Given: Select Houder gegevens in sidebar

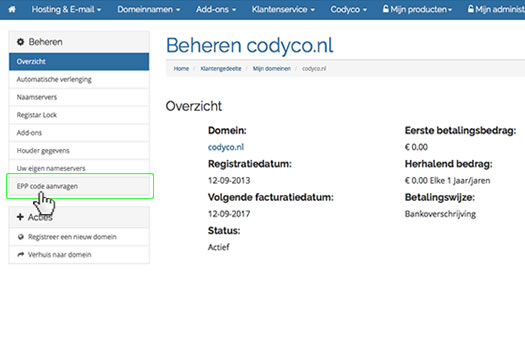Looking at the screenshot, I should click(x=79, y=151).
